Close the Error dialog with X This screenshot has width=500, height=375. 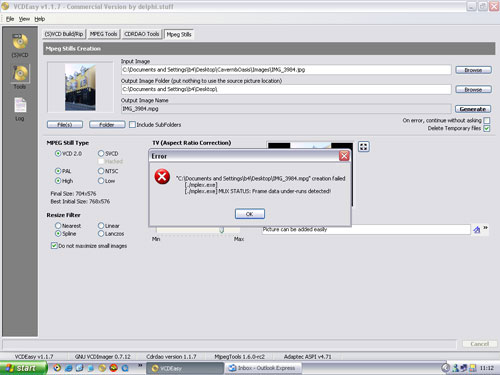(344, 156)
